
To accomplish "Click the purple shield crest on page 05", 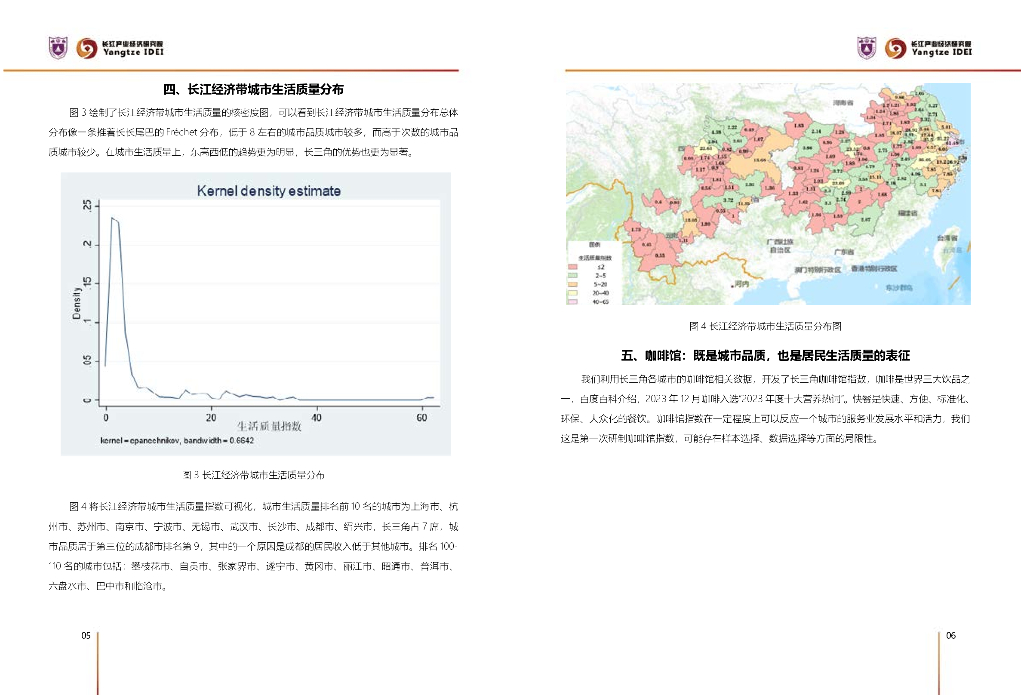I will [58, 48].
